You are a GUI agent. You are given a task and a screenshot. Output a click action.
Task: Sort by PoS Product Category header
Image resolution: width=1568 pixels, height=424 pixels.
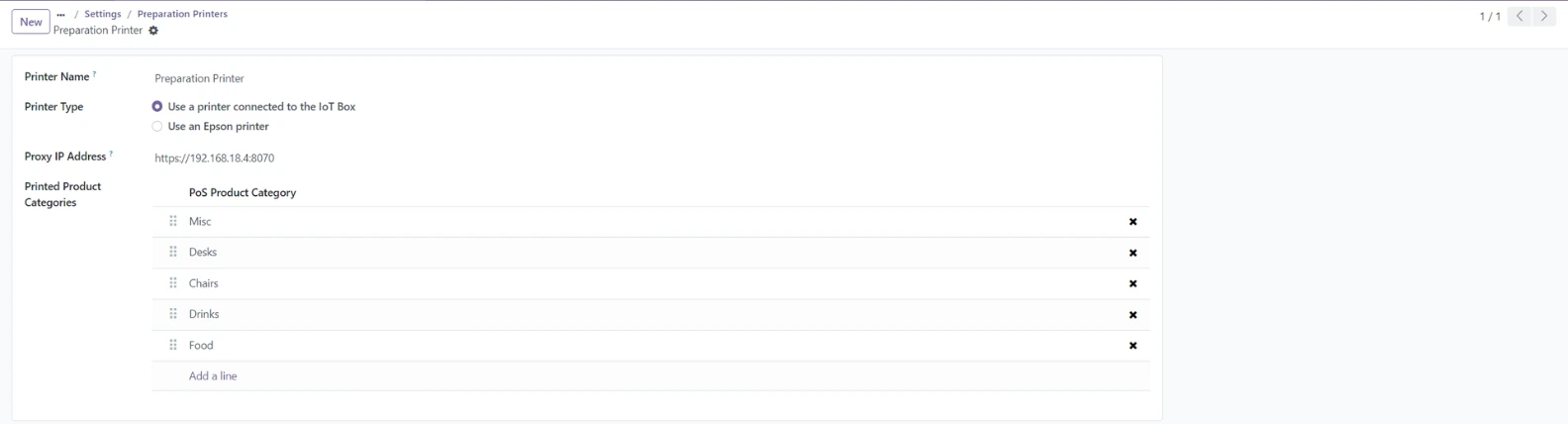tap(243, 192)
